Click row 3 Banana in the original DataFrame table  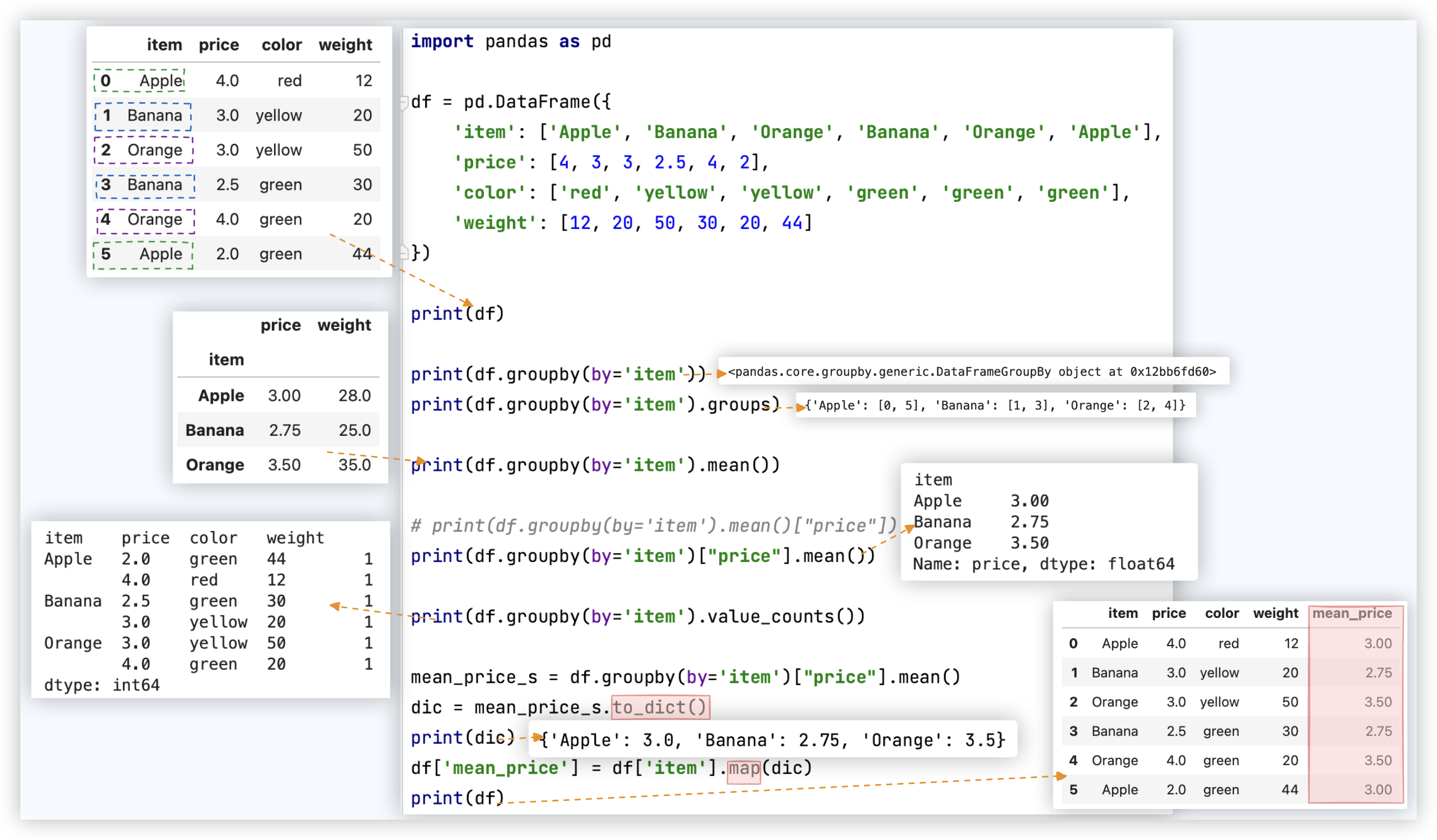tap(236, 185)
